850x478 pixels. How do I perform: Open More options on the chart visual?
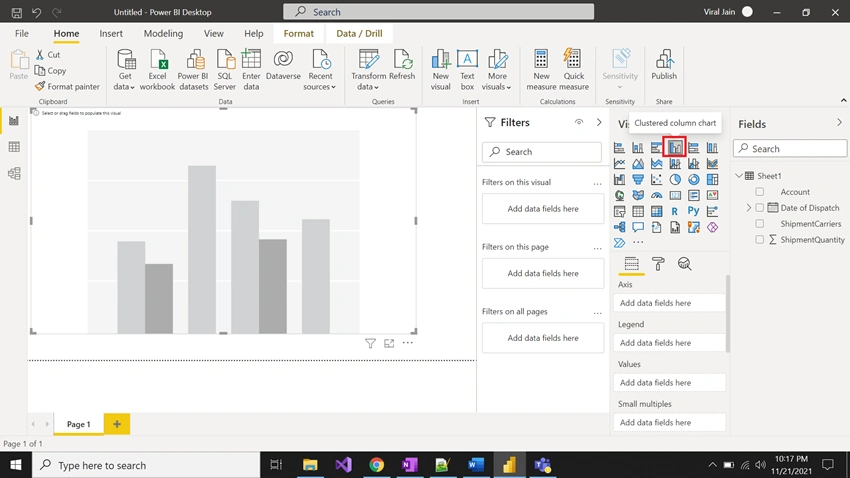click(x=408, y=343)
